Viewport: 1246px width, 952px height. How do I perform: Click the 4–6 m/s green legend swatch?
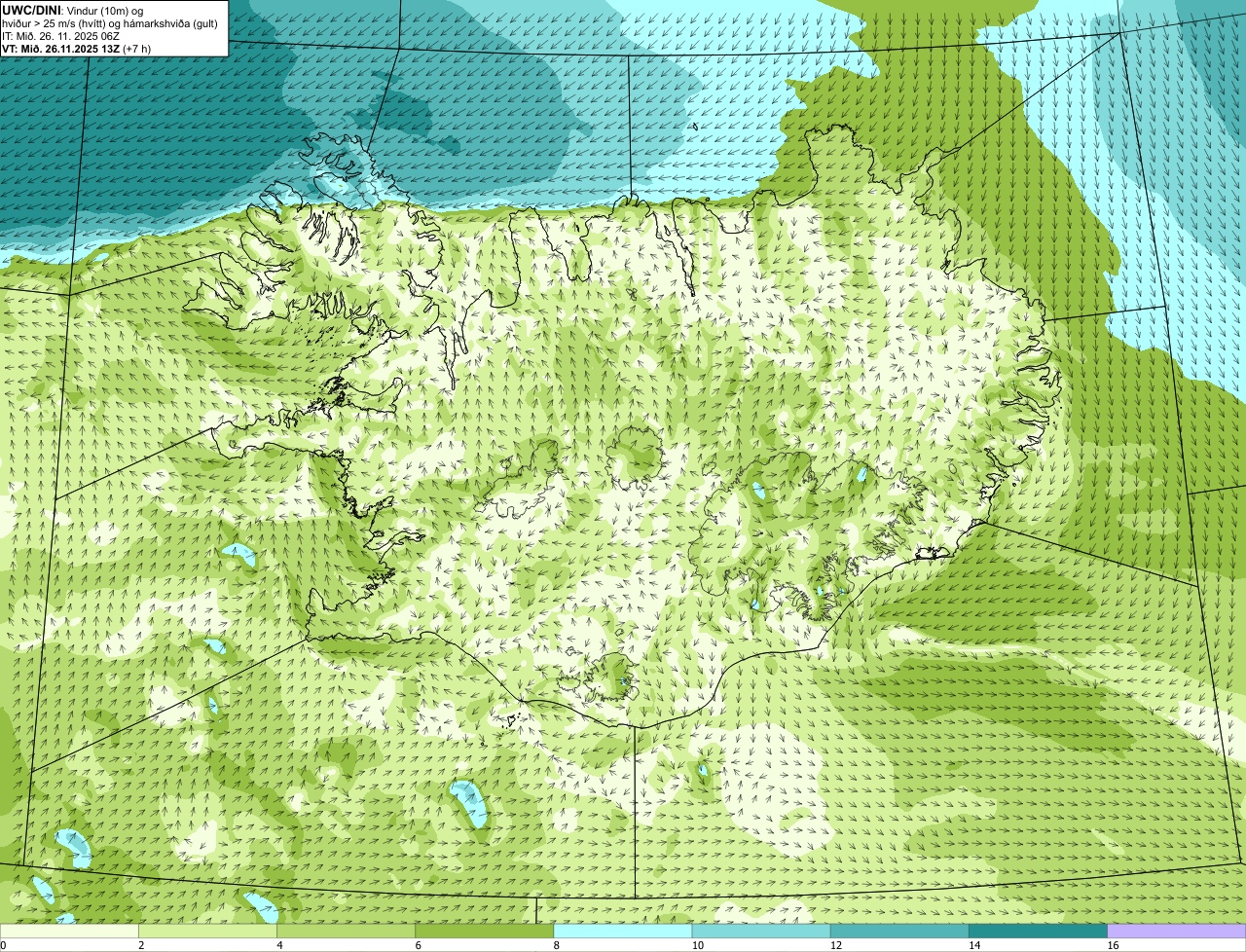tap(347, 931)
